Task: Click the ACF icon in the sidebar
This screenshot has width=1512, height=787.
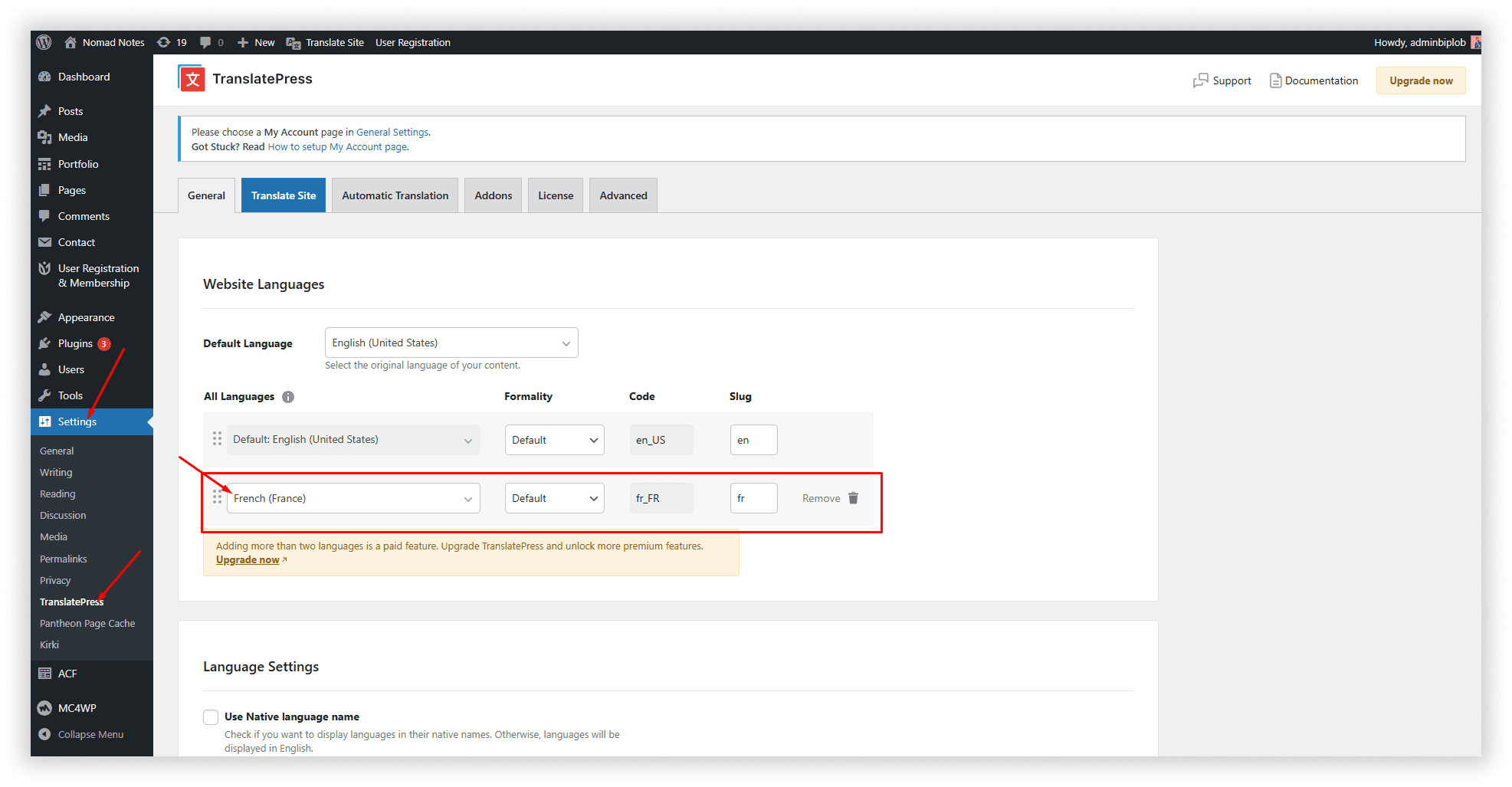Action: pyautogui.click(x=44, y=674)
